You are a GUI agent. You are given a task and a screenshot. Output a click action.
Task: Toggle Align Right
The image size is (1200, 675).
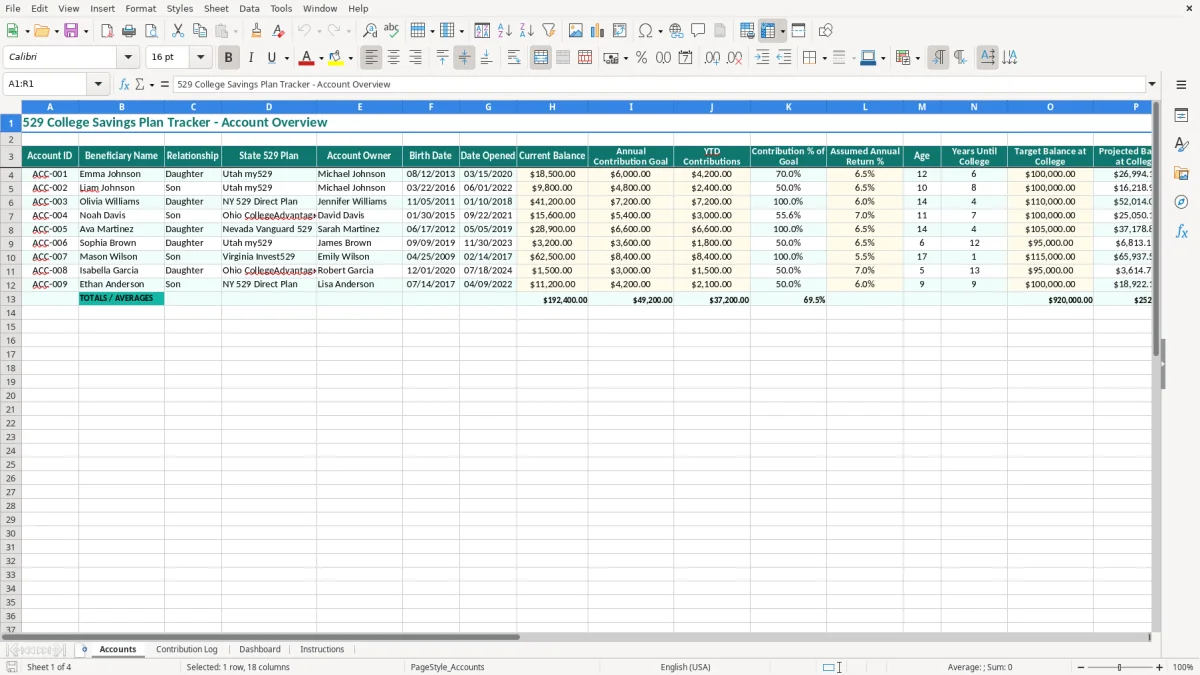pyautogui.click(x=415, y=58)
